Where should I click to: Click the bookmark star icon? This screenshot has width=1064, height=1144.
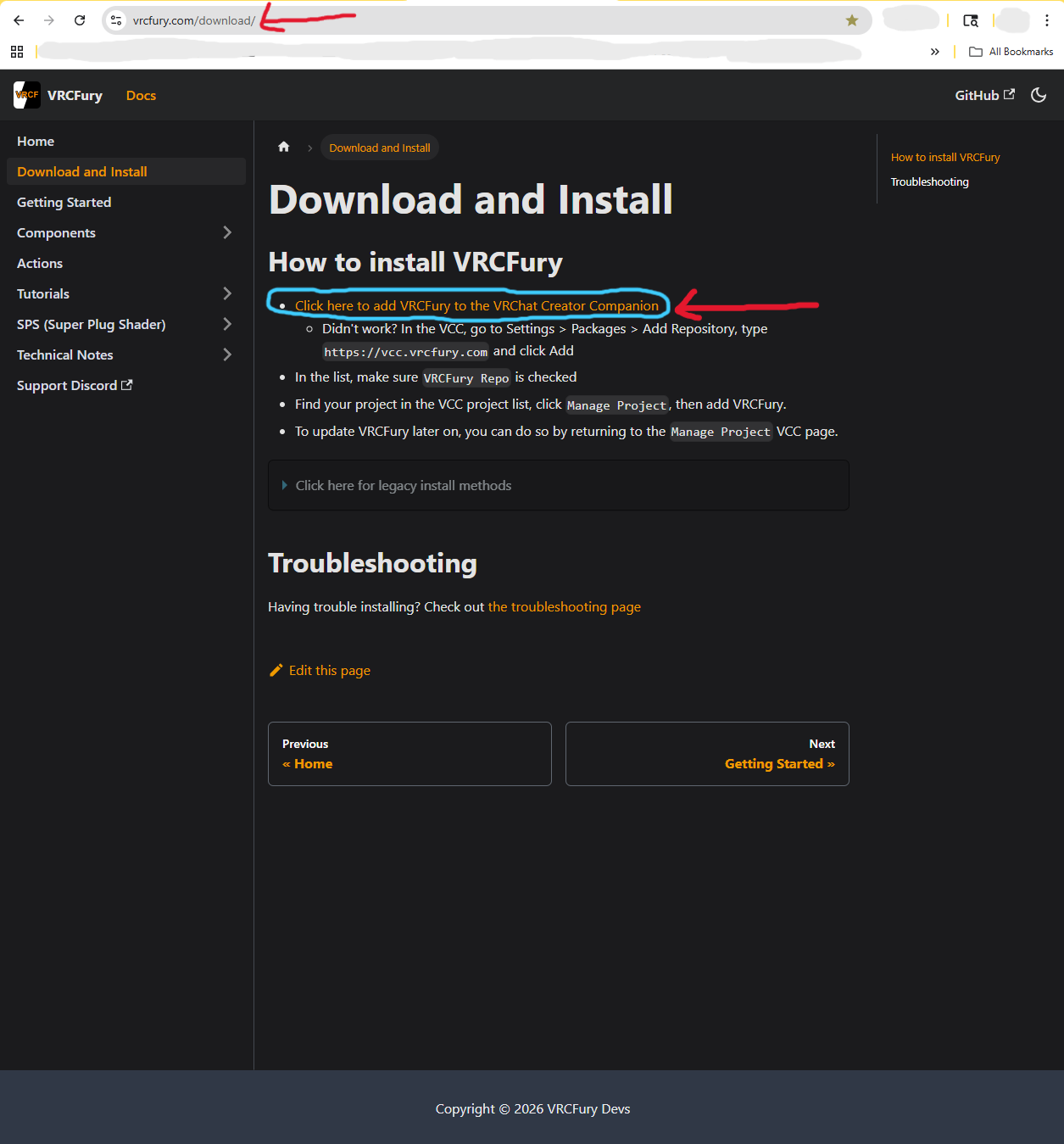pyautogui.click(x=852, y=20)
